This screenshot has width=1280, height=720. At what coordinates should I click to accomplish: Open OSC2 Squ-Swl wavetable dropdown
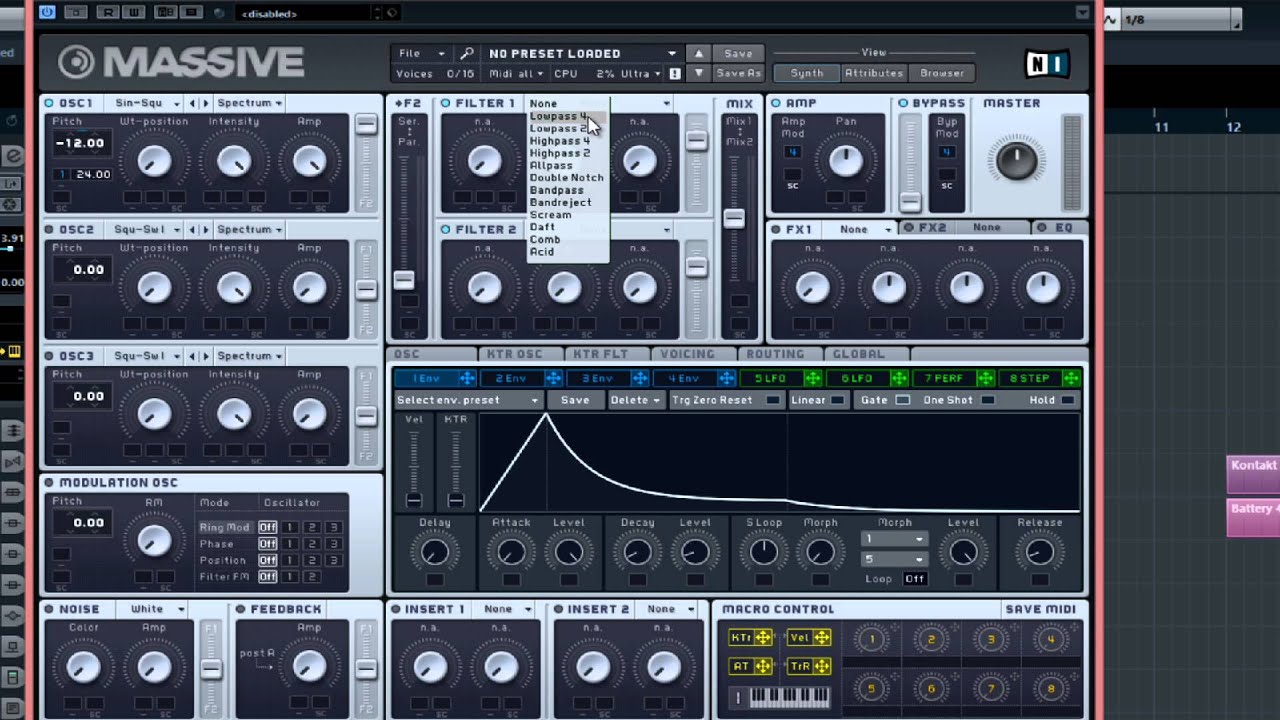coord(147,229)
